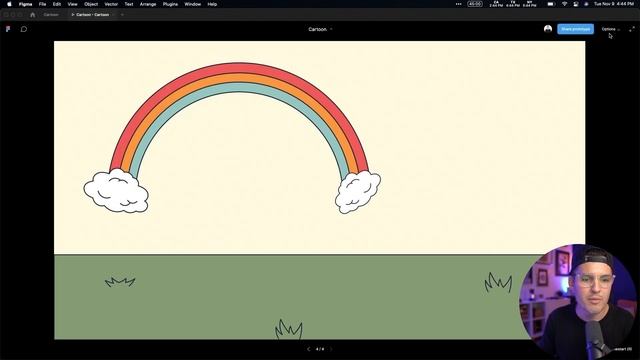Enter fullscreen with expand arrows icon

[631, 29]
